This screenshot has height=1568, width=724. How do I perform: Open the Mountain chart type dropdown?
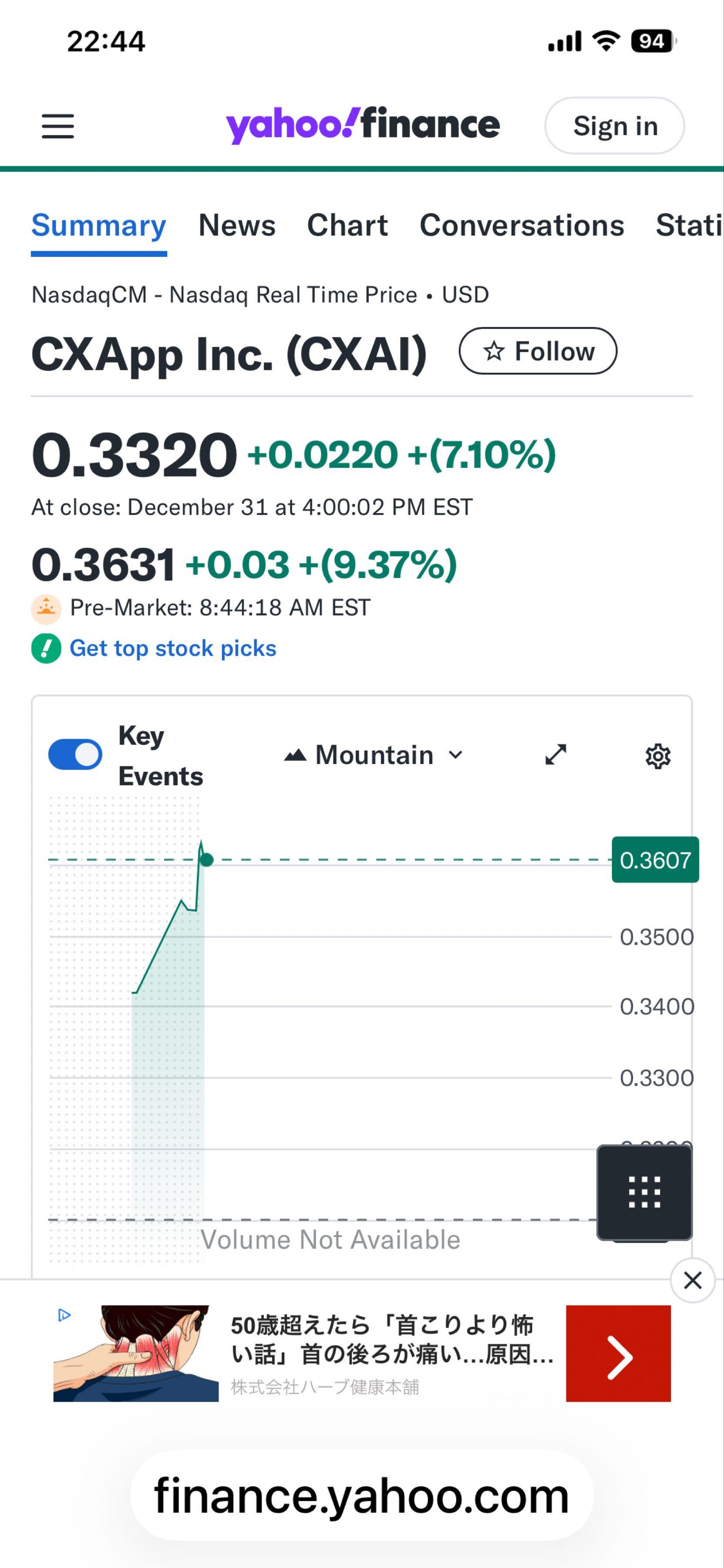coord(374,755)
